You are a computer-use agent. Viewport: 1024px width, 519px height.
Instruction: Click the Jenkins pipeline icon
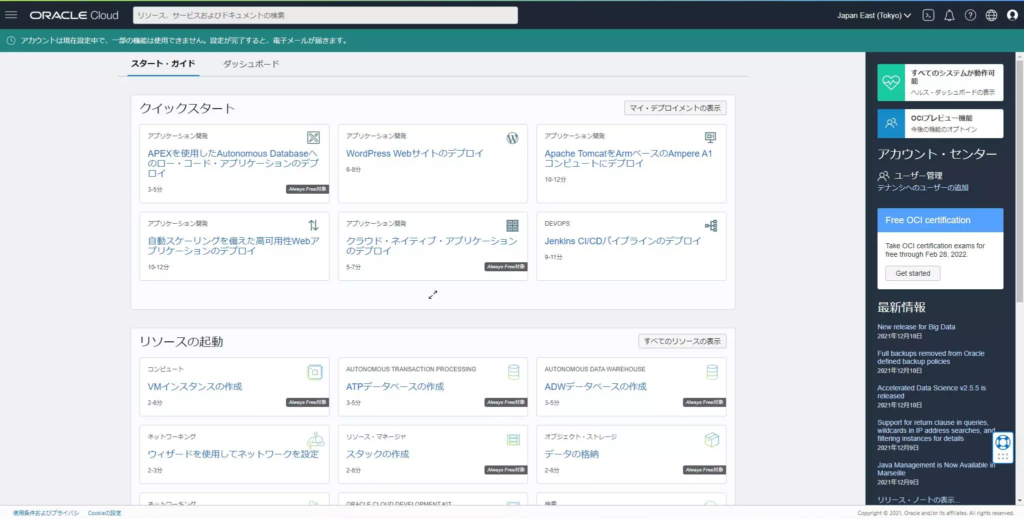coord(711,226)
